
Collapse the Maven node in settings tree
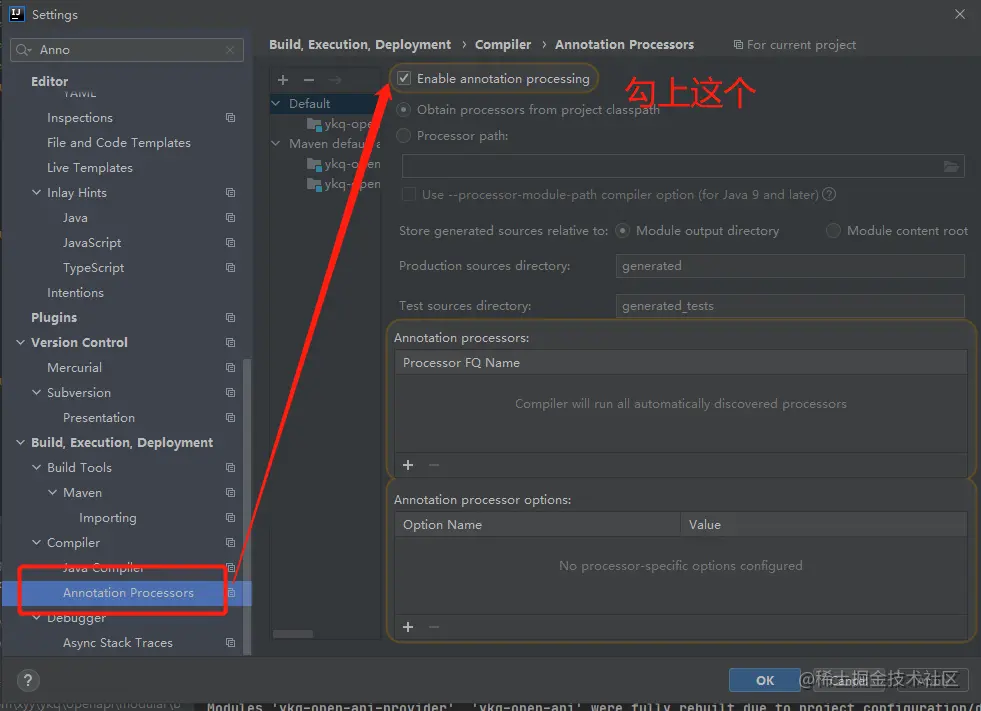point(53,493)
